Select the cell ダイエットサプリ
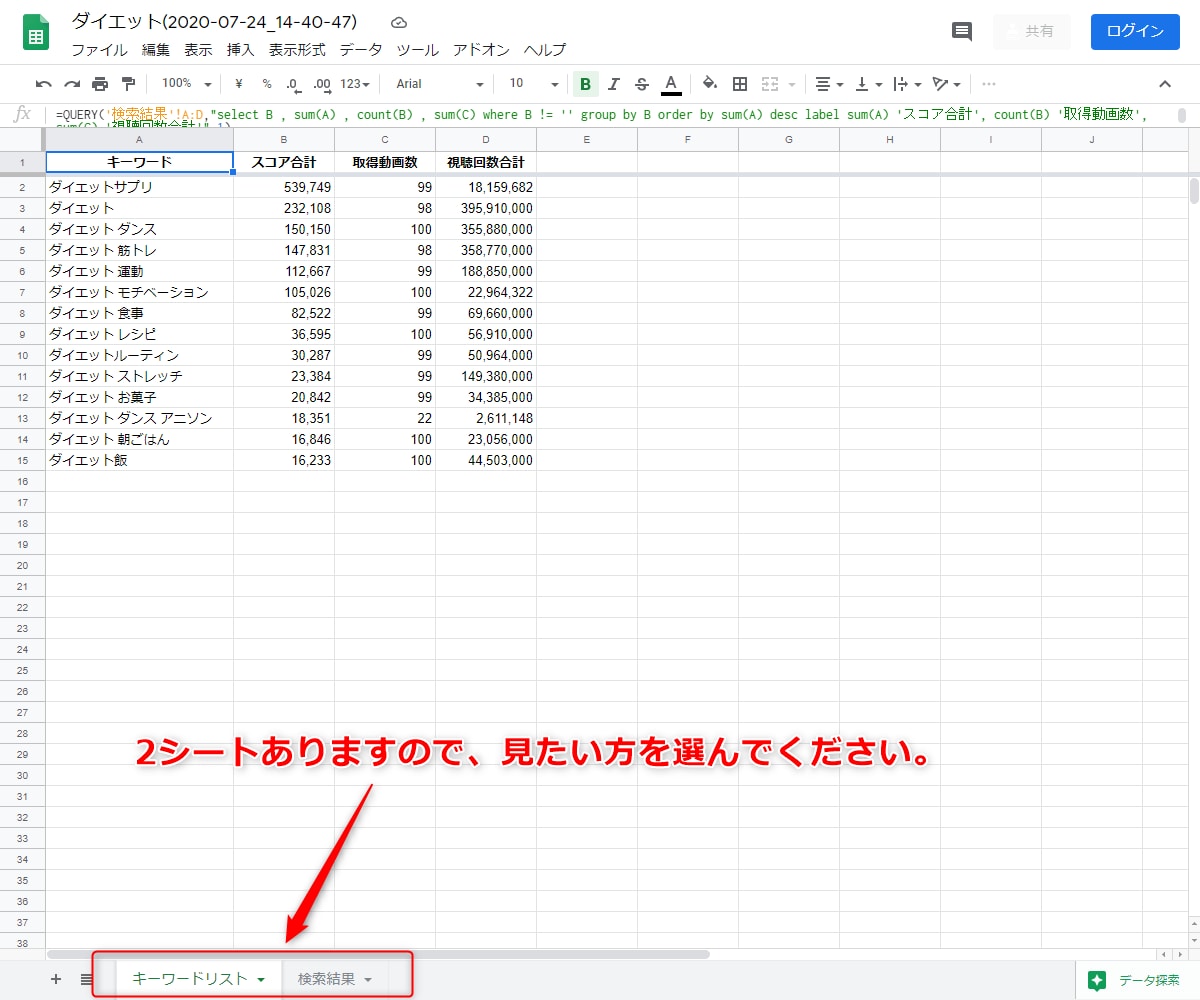Screen dimensions: 1200x1000 140,187
